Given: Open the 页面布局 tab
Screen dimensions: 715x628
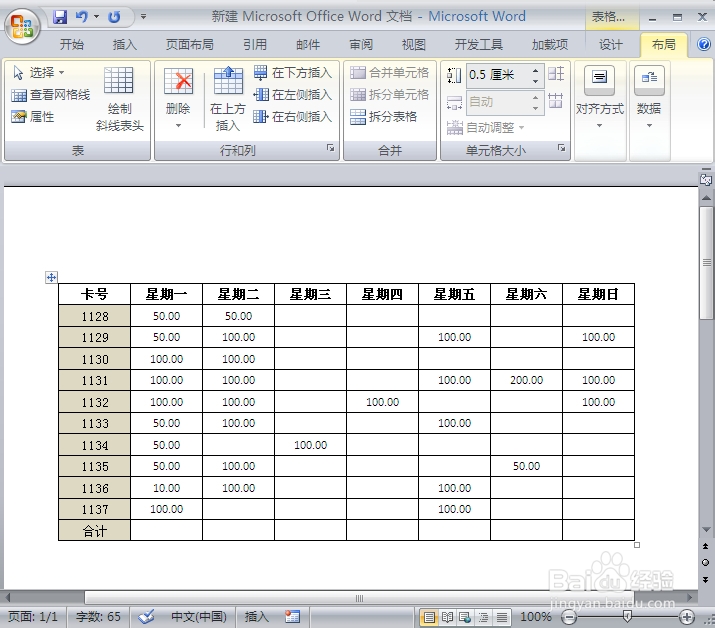Looking at the screenshot, I should 190,45.
